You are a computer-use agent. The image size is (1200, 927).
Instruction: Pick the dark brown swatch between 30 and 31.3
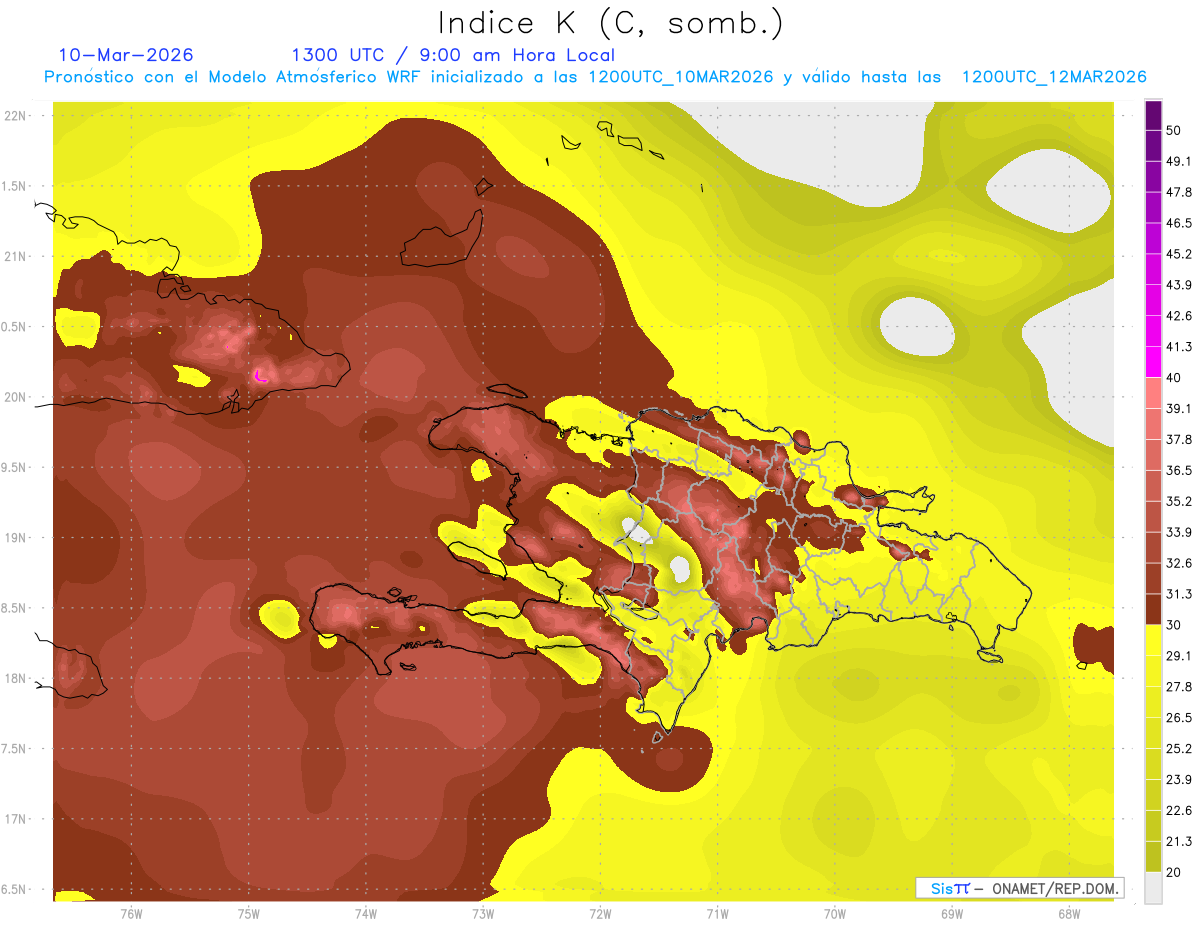(x=1153, y=610)
